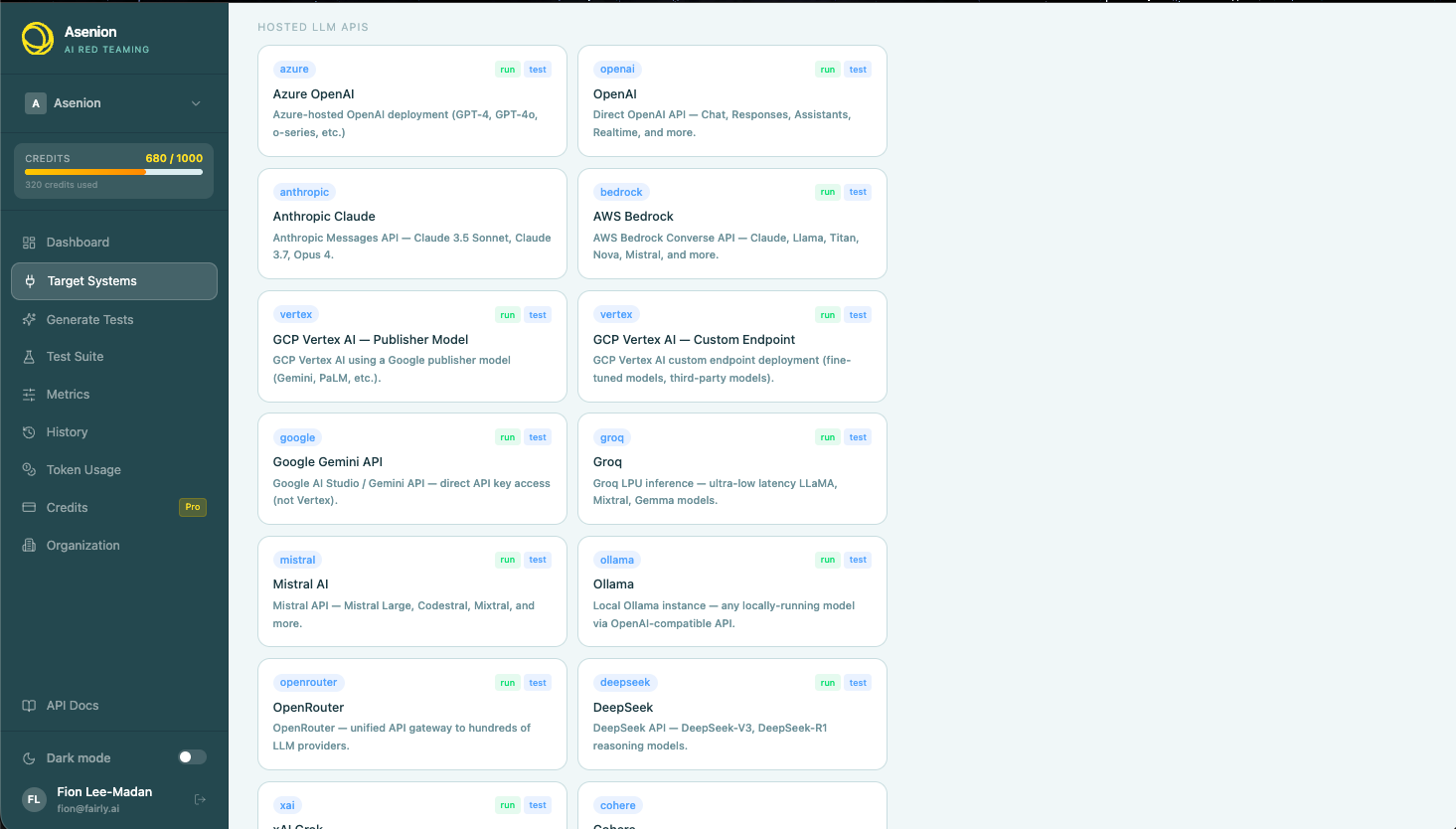Select the DeepSeek provider card
The height and width of the screenshot is (829, 1456).
click(732, 714)
